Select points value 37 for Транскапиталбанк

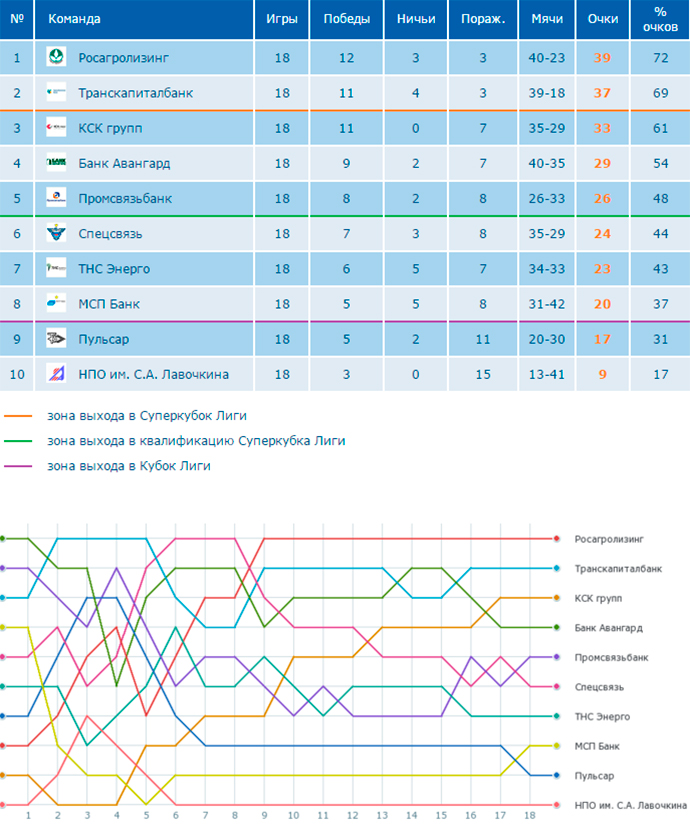[x=602, y=93]
